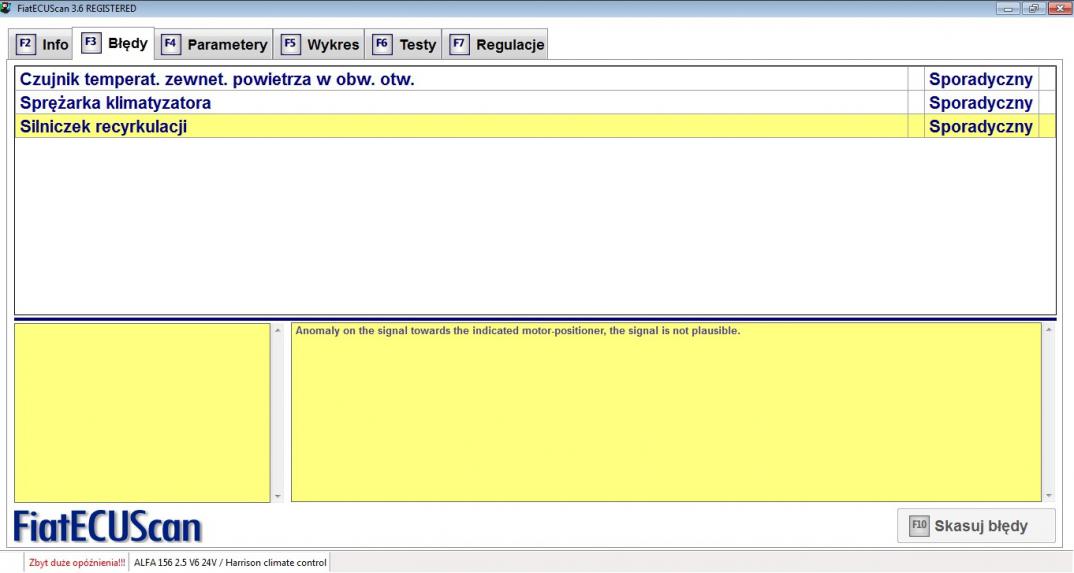Select the Sprężarka klimatyzatora error row
Screen dimensions: 1074x573
pyautogui.click(x=535, y=103)
